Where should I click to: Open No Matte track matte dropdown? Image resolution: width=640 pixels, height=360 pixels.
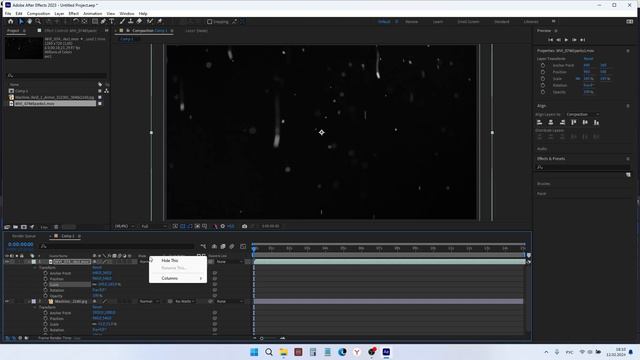[184, 301]
